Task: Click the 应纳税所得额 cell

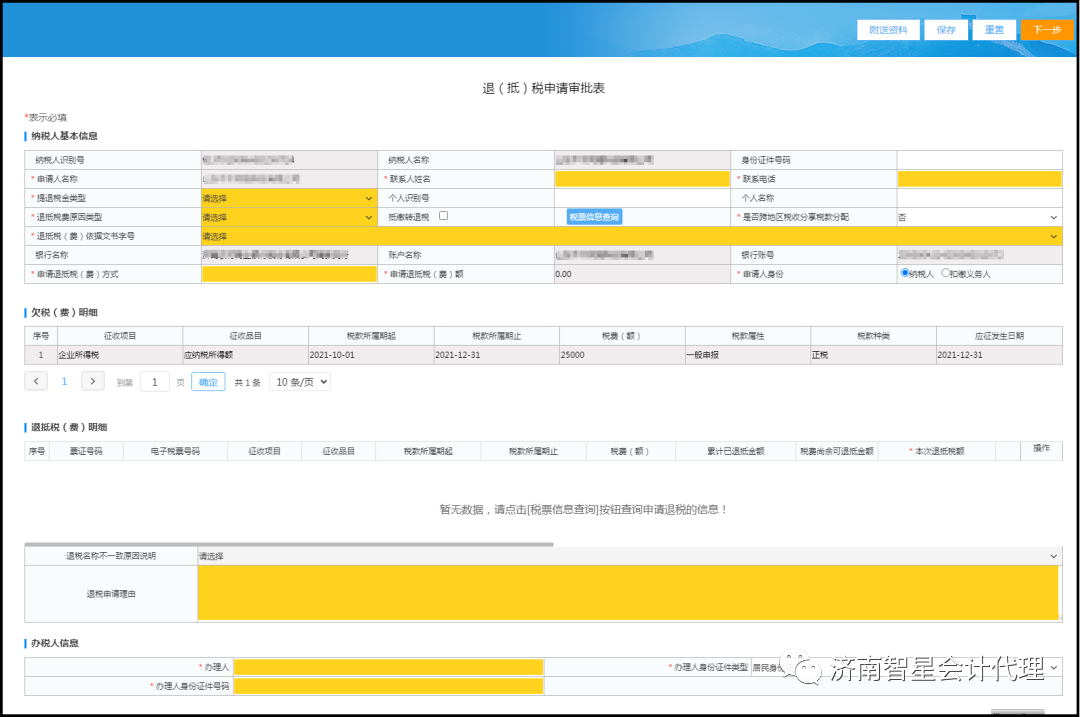Action: click(x=245, y=355)
